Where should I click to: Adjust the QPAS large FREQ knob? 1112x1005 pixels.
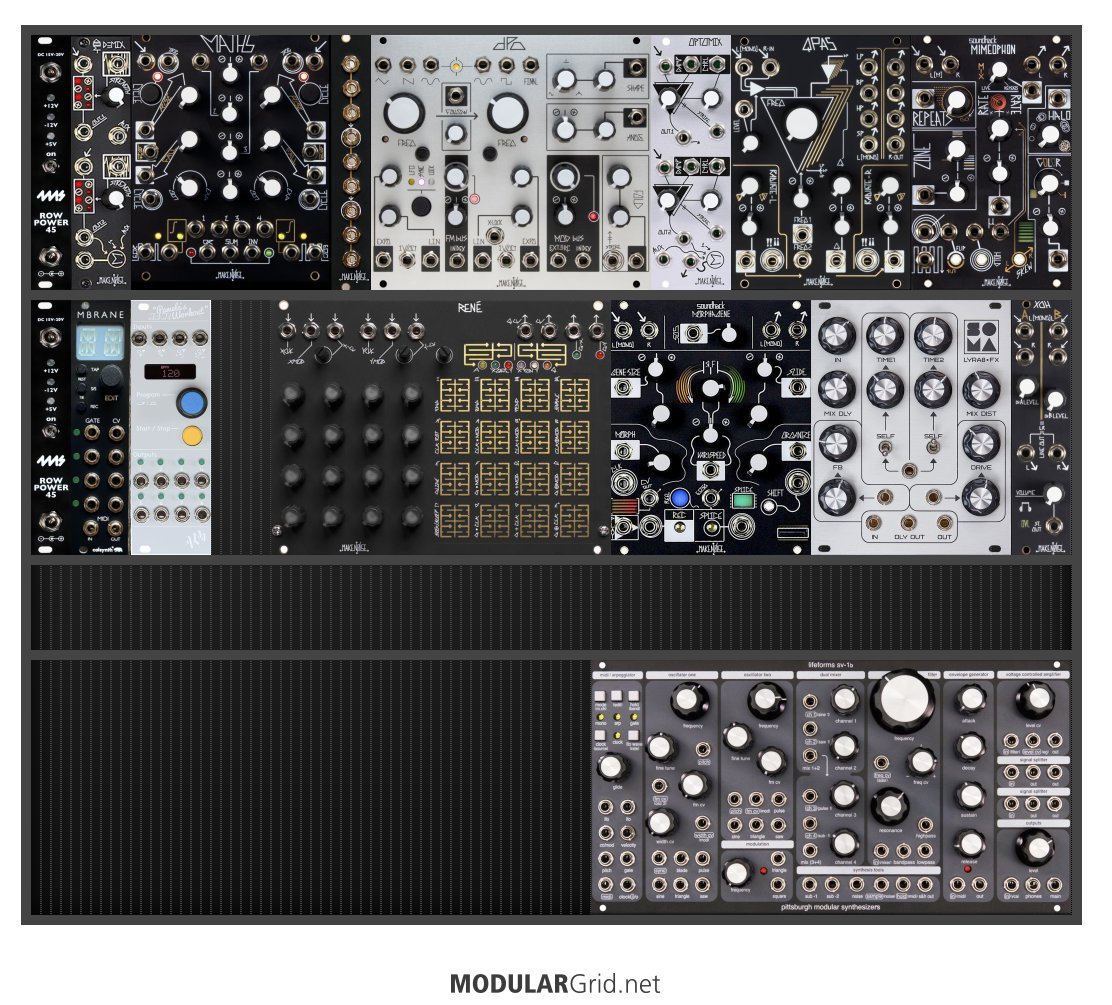coord(801,123)
